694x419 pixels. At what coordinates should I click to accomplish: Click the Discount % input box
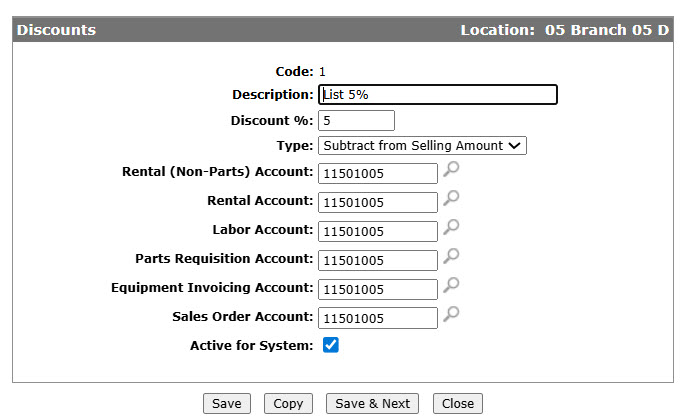click(356, 120)
